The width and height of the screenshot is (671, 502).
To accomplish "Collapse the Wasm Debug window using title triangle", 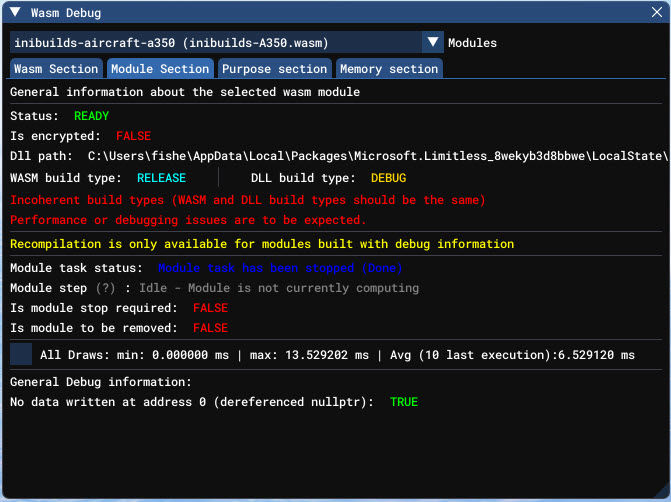I will (x=14, y=14).
